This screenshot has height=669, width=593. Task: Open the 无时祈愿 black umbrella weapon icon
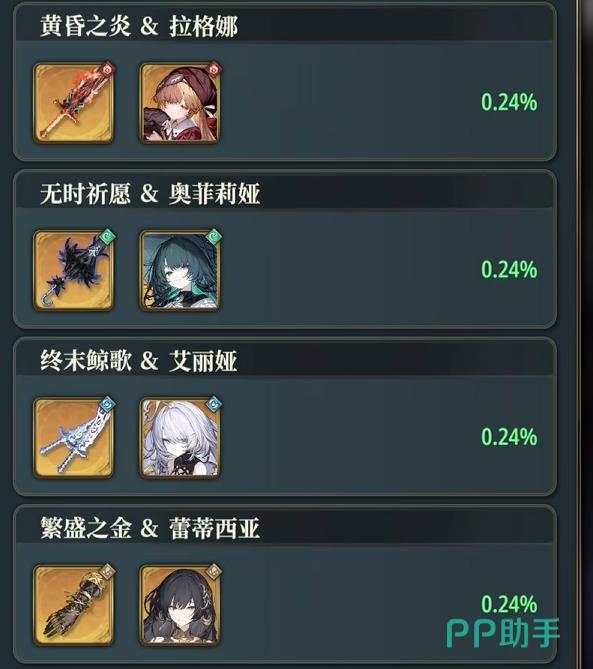[x=74, y=270]
